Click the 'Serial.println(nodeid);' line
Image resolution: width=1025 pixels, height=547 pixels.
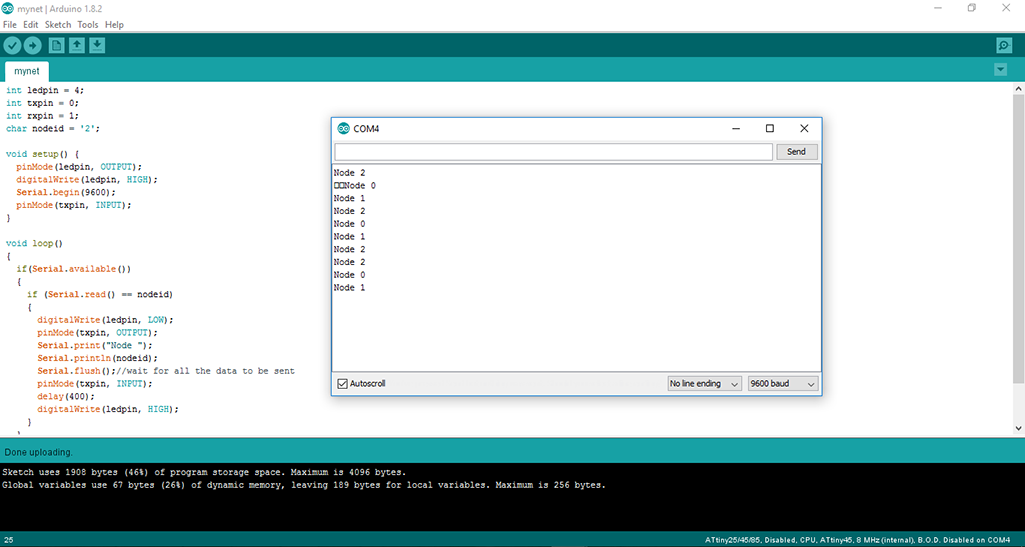pos(97,358)
